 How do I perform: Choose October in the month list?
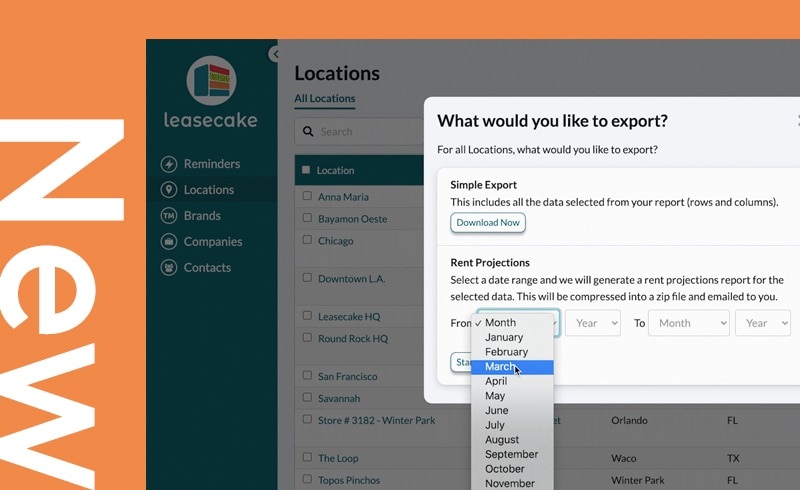click(512, 469)
